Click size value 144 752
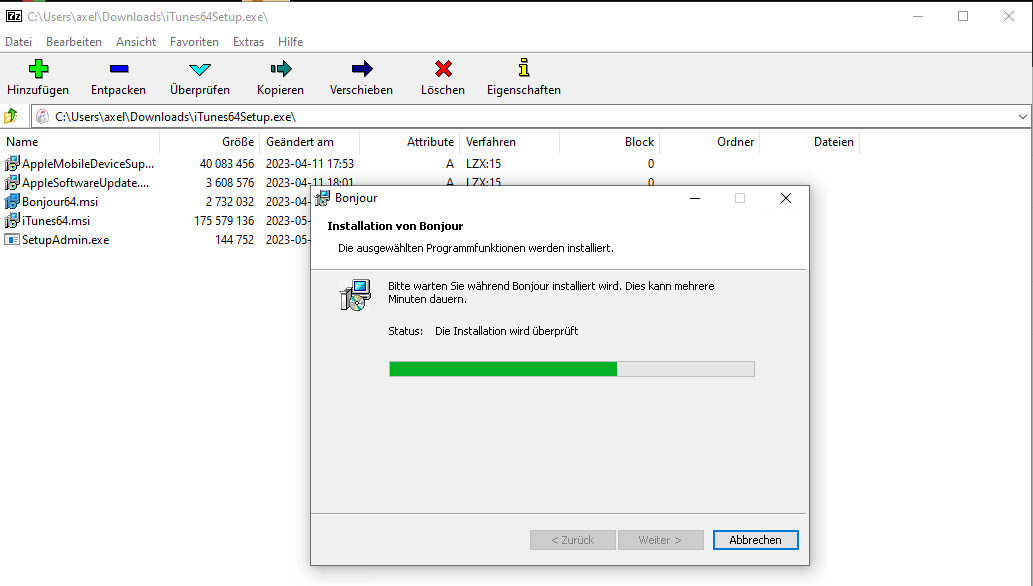Image resolution: width=1033 pixels, height=586 pixels. (235, 240)
